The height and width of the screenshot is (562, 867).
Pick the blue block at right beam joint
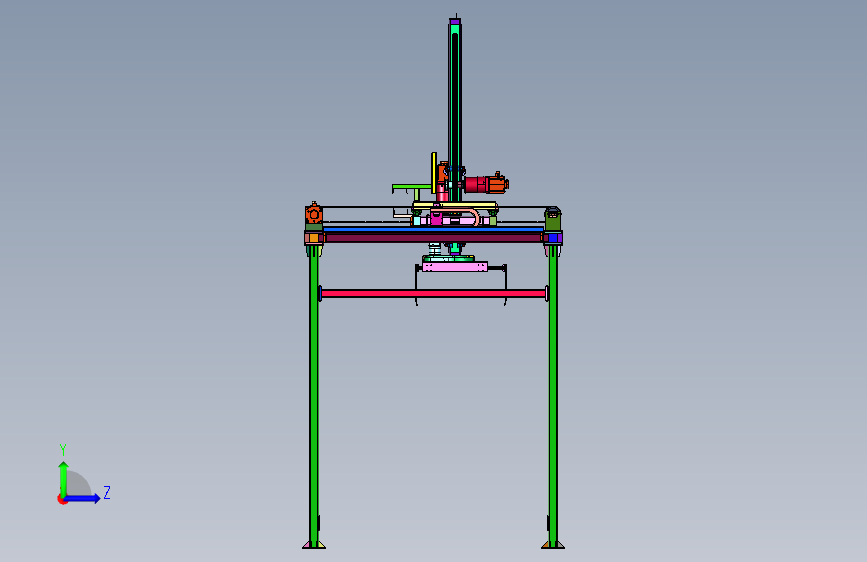point(553,238)
